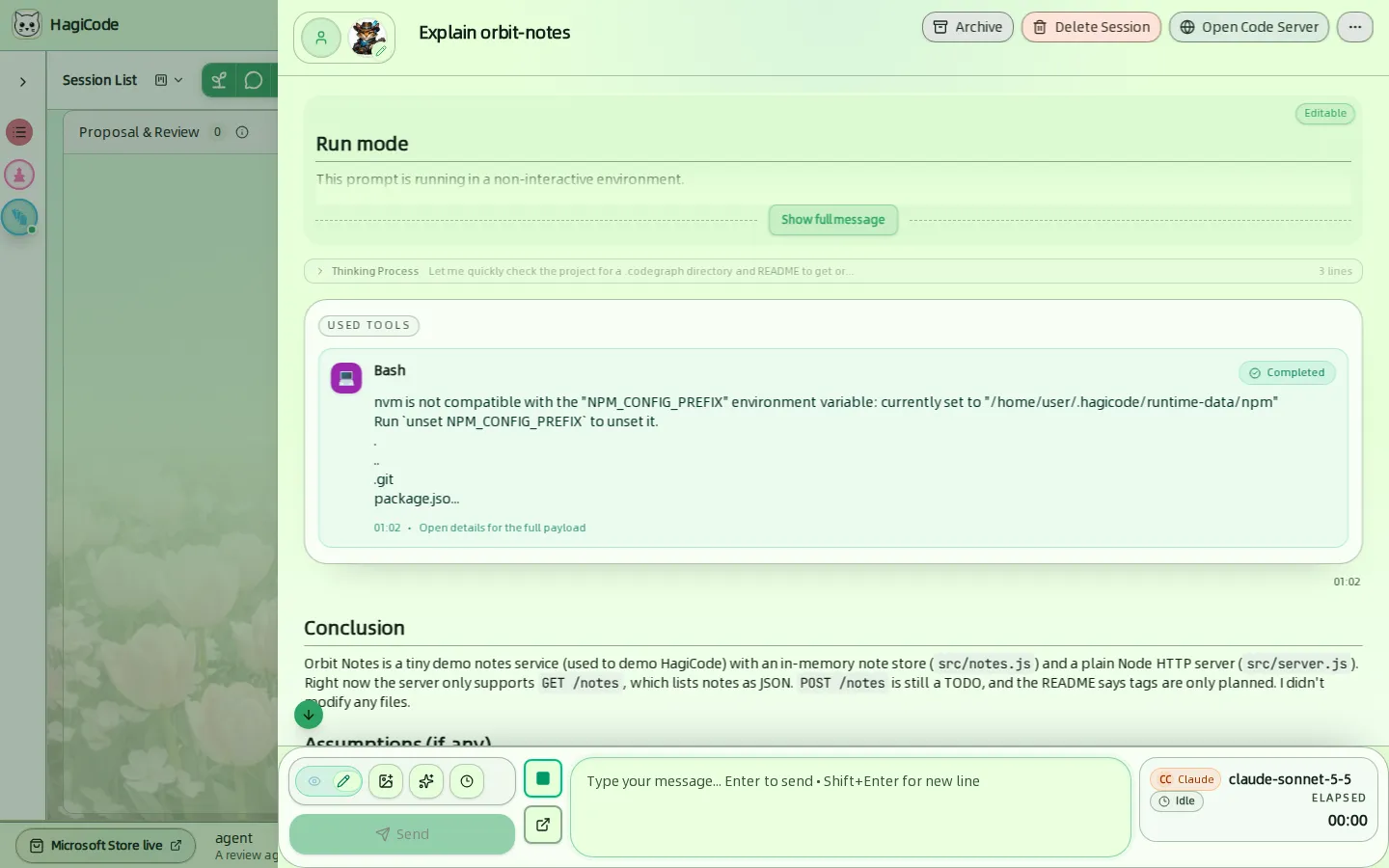Screen dimensions: 1389x868
Task: Show full message of the prompt
Action: [x=833, y=220]
